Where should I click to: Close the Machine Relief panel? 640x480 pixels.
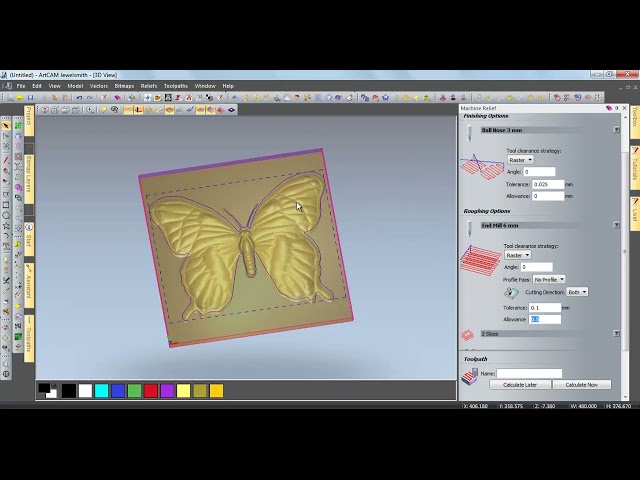(x=624, y=108)
